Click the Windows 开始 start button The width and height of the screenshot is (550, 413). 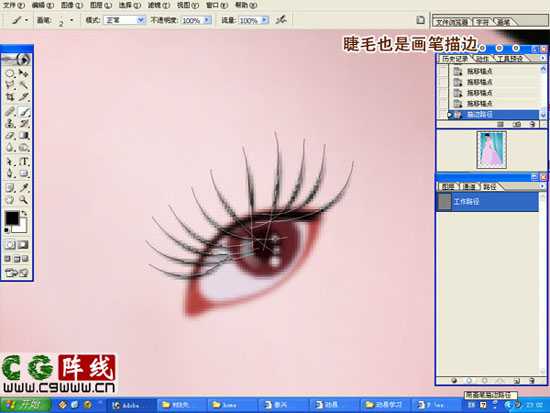[x=25, y=405]
